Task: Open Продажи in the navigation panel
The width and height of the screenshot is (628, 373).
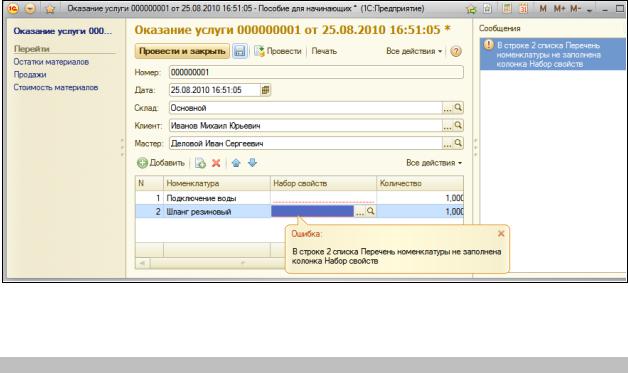Action: (x=30, y=75)
